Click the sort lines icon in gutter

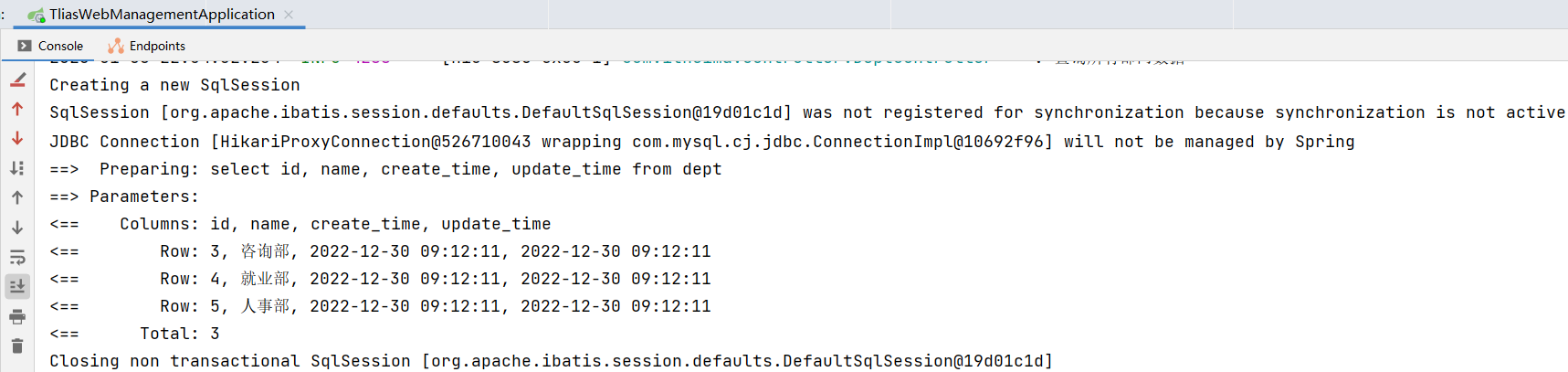17,168
